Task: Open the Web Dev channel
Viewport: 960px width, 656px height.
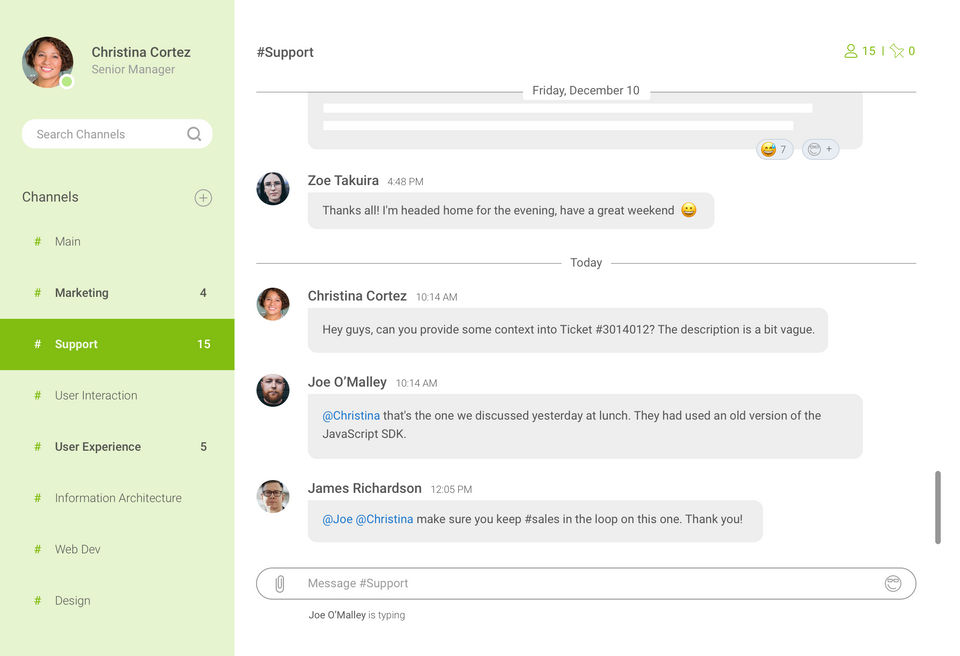Action: click(78, 549)
